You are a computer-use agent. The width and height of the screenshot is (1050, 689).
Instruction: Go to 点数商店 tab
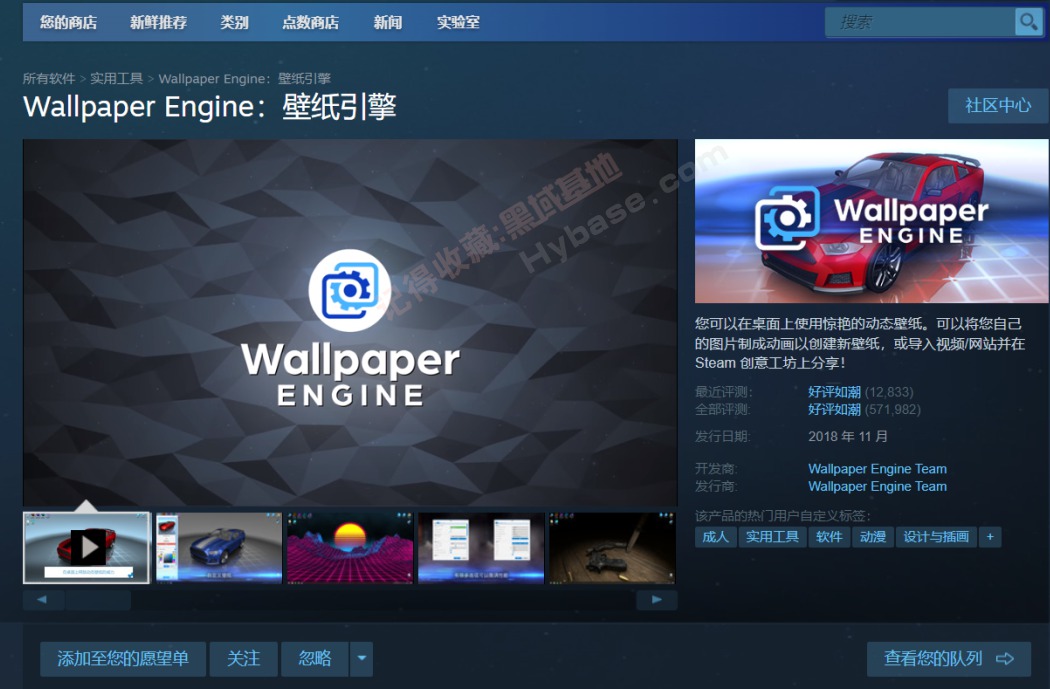311,22
